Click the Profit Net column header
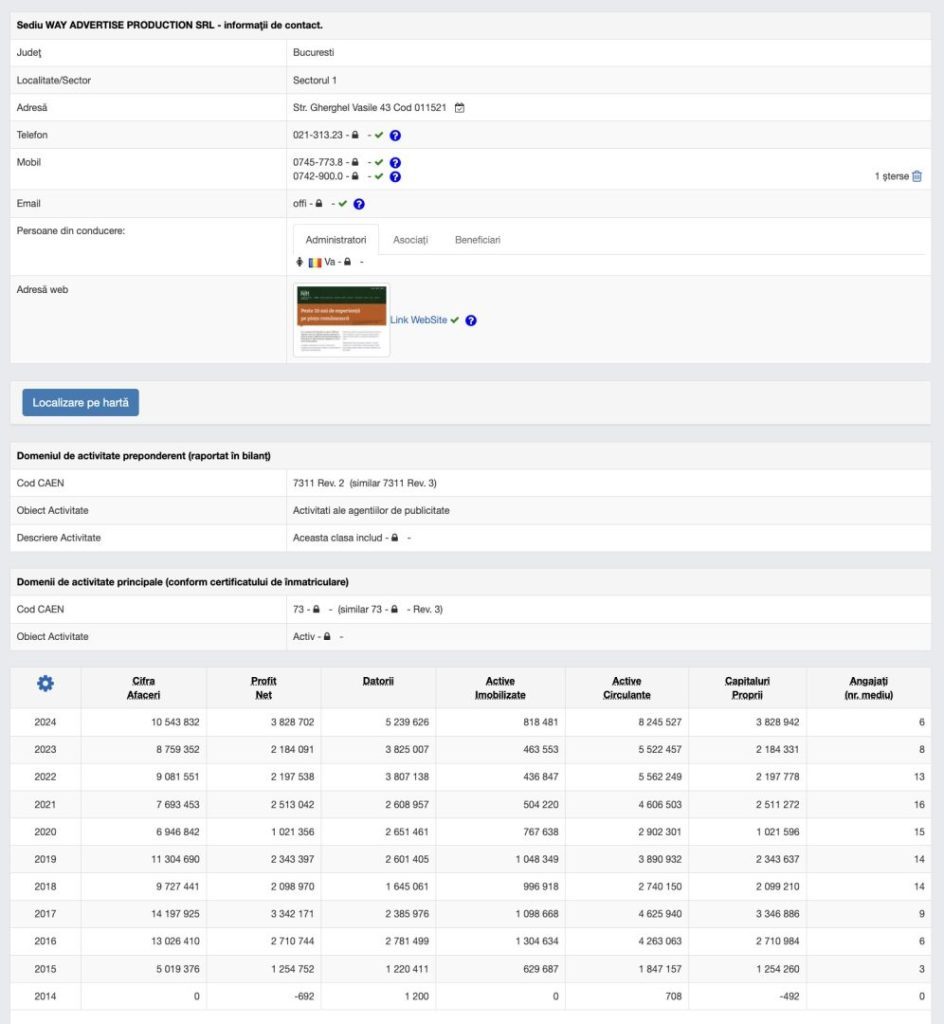Screen dimensions: 944x1024 (263, 688)
